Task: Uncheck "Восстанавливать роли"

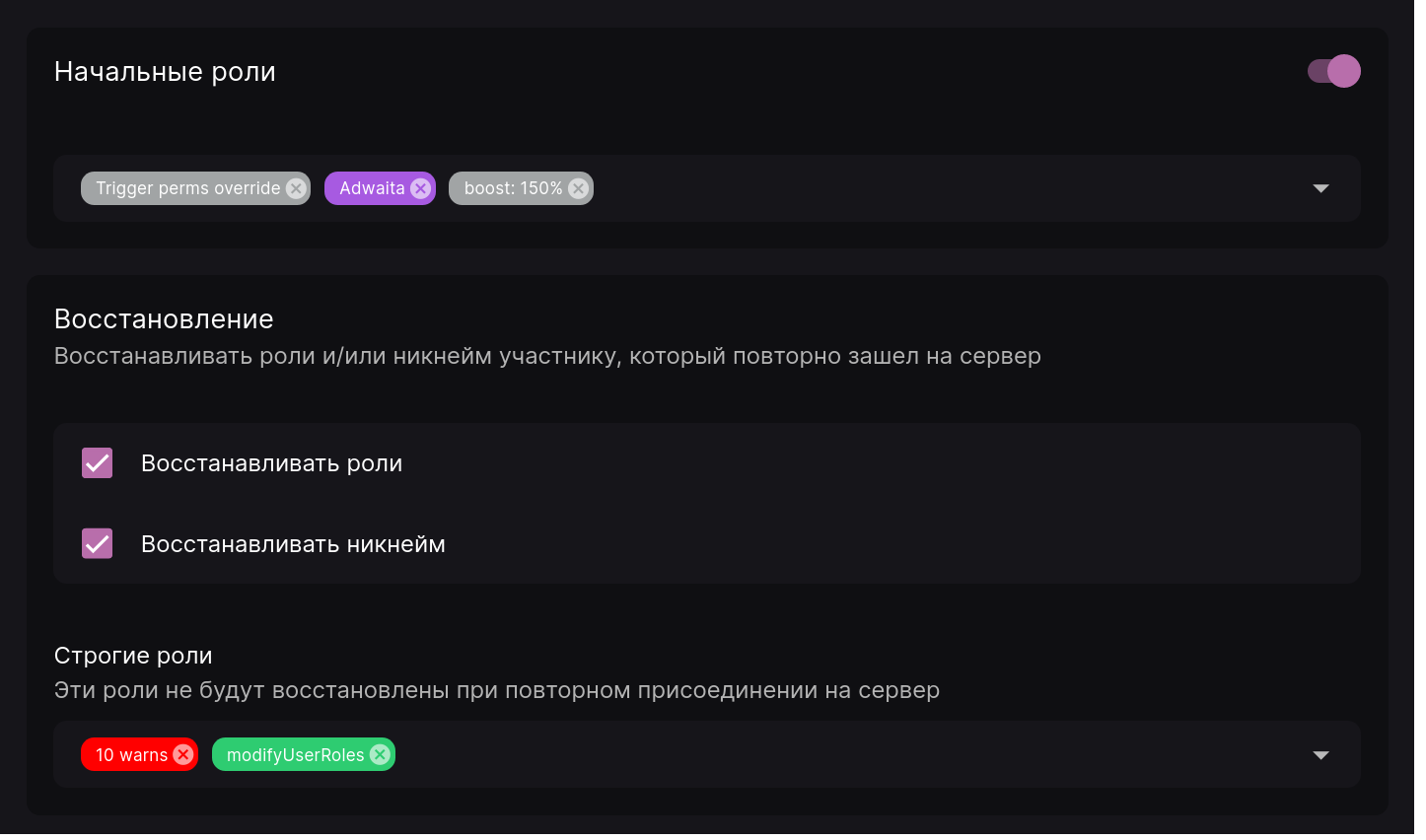Action: [x=97, y=462]
